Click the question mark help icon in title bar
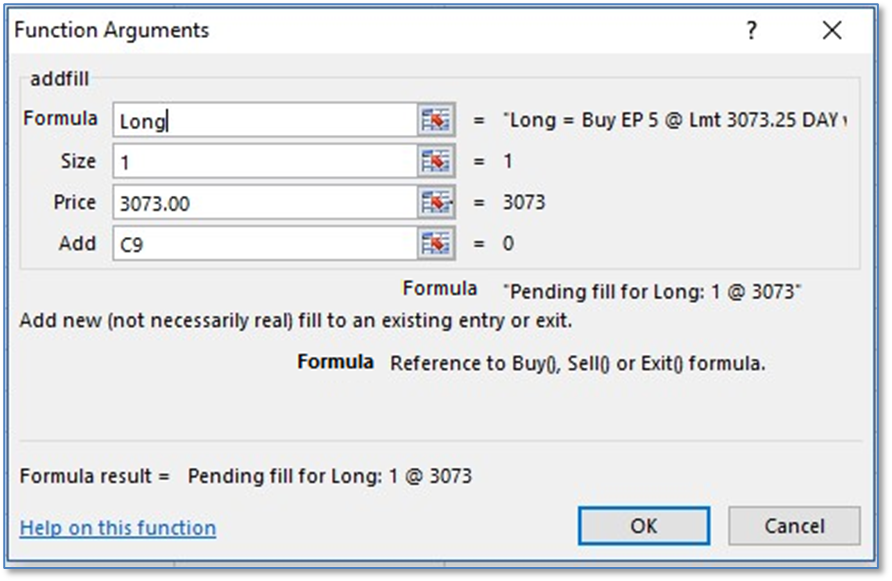Image resolution: width=892 pixels, height=581 pixels. [752, 31]
